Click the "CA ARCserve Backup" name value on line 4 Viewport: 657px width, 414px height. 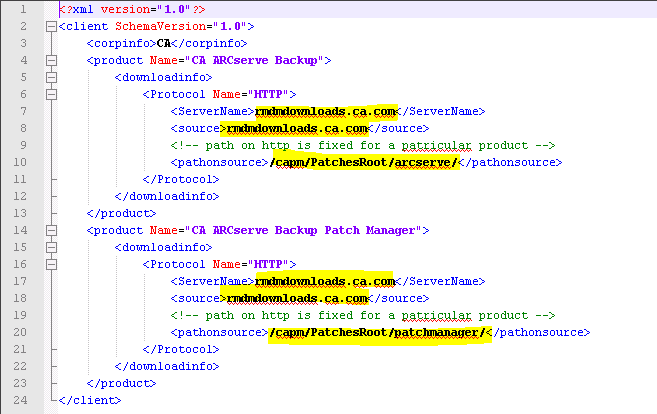[254, 60]
